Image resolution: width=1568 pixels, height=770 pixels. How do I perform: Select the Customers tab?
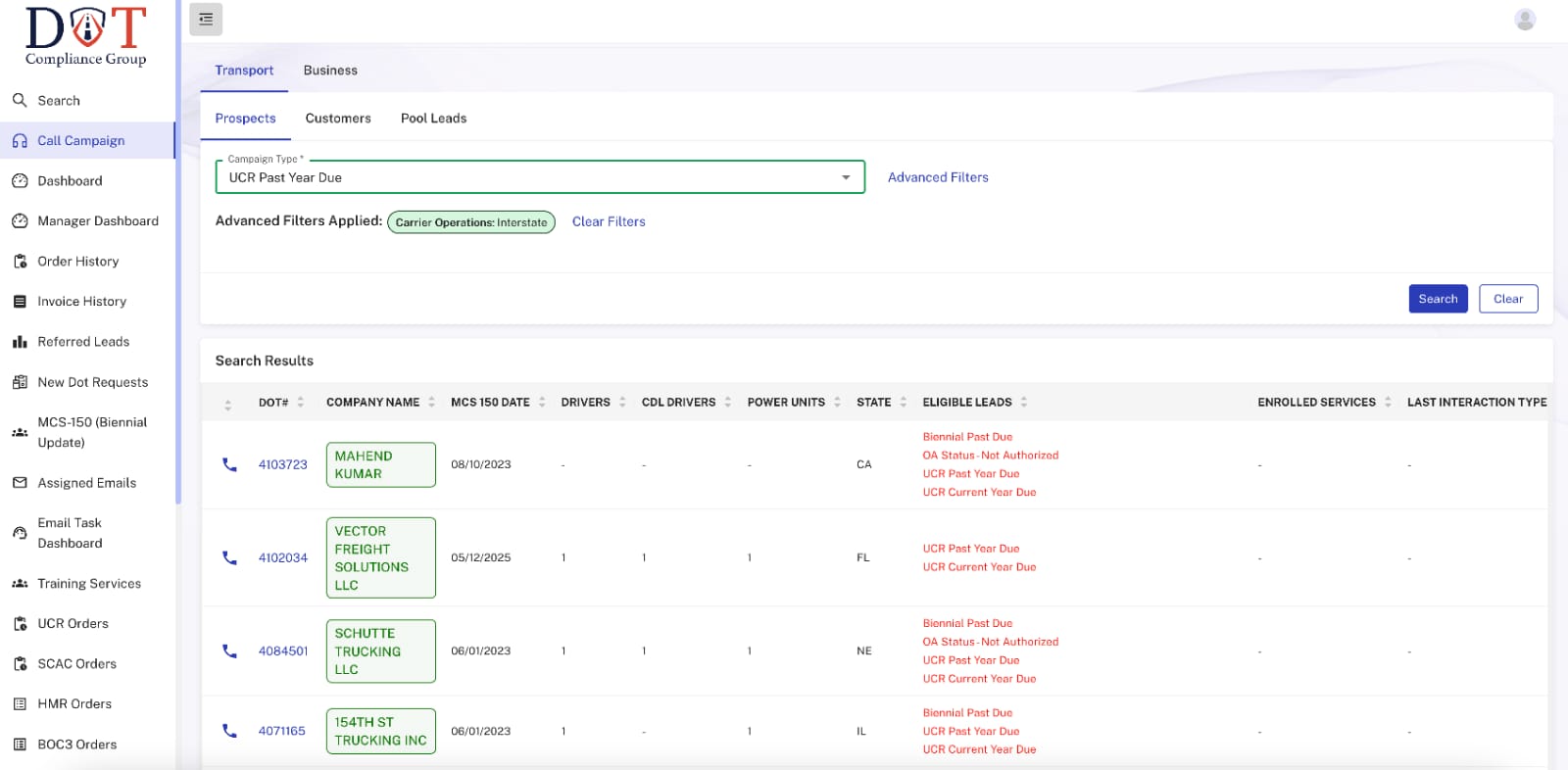pyautogui.click(x=338, y=119)
